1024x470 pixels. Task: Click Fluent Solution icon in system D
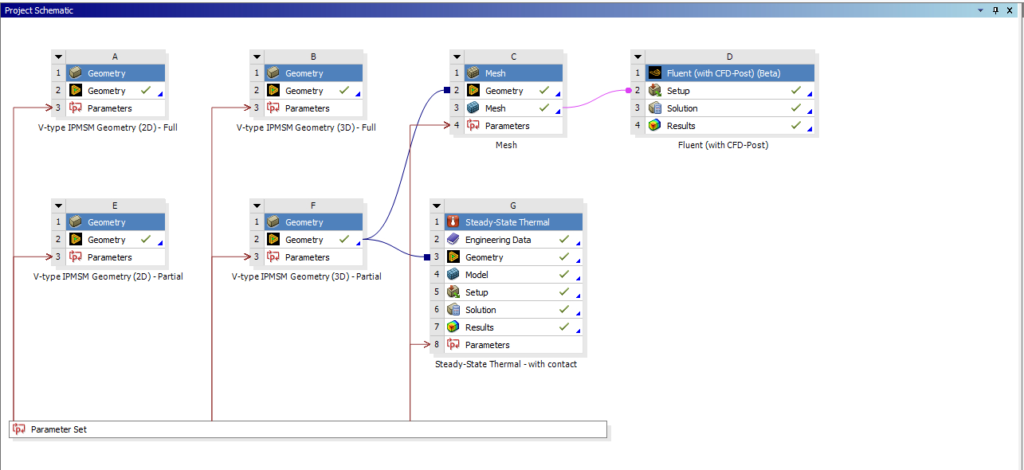654,108
